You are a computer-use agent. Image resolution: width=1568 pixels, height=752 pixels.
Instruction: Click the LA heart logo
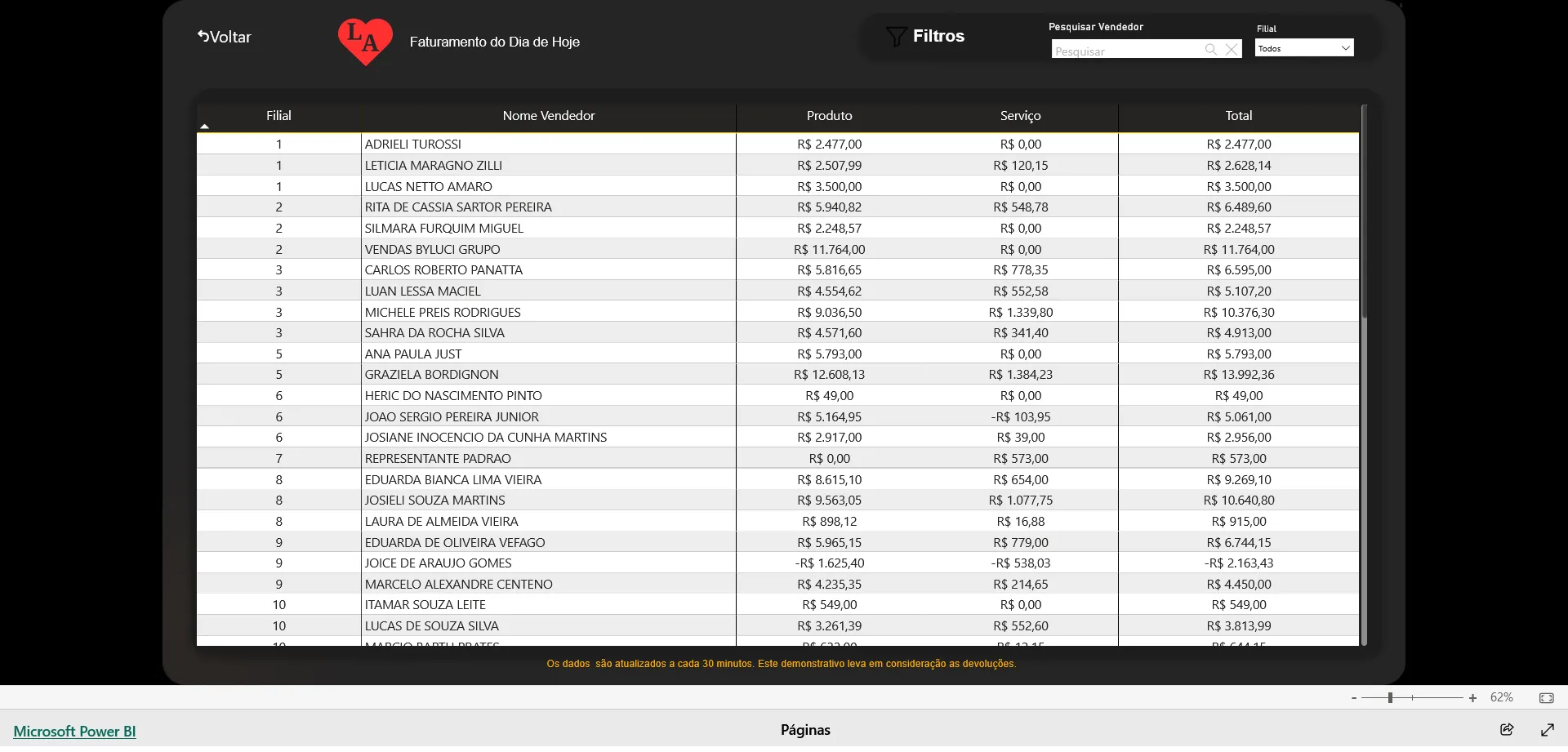[365, 42]
